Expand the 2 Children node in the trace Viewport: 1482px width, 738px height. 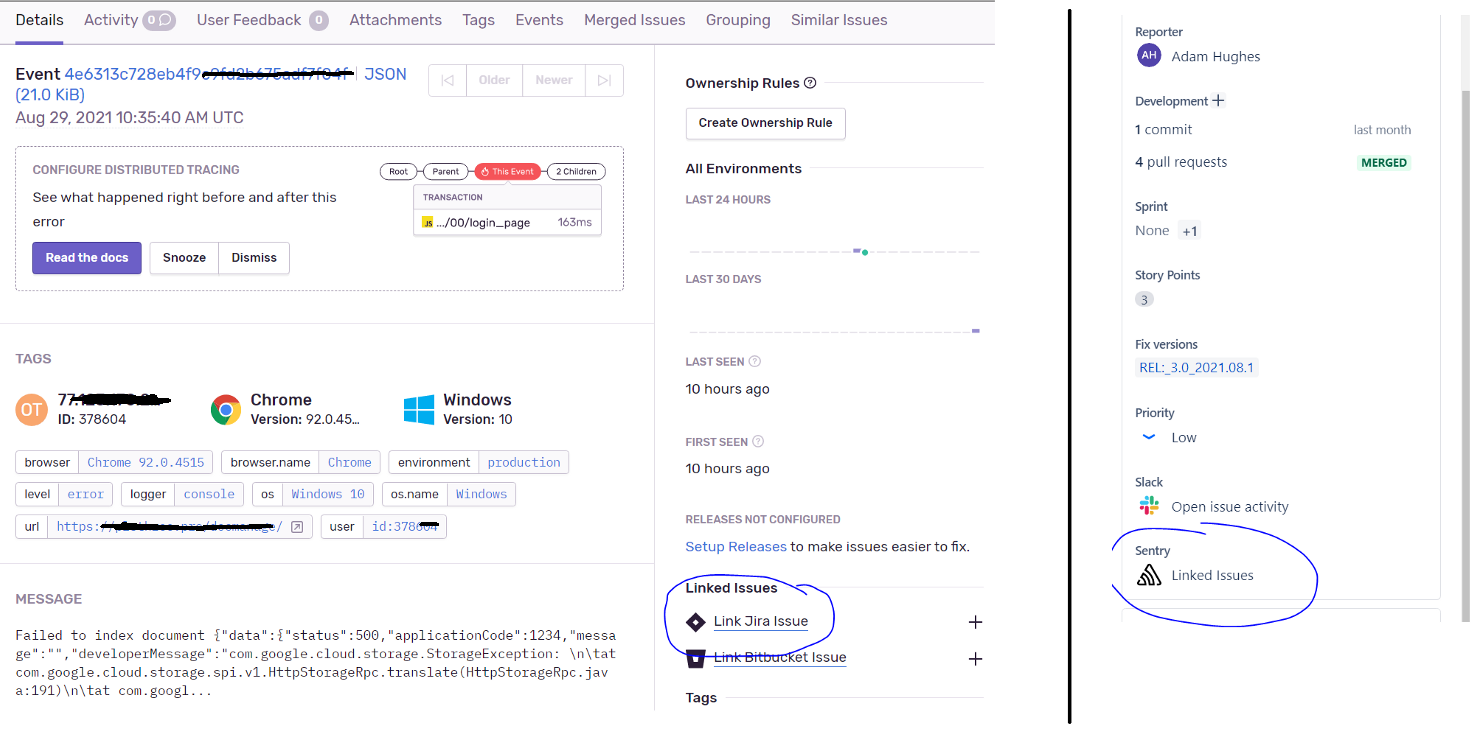pos(575,171)
